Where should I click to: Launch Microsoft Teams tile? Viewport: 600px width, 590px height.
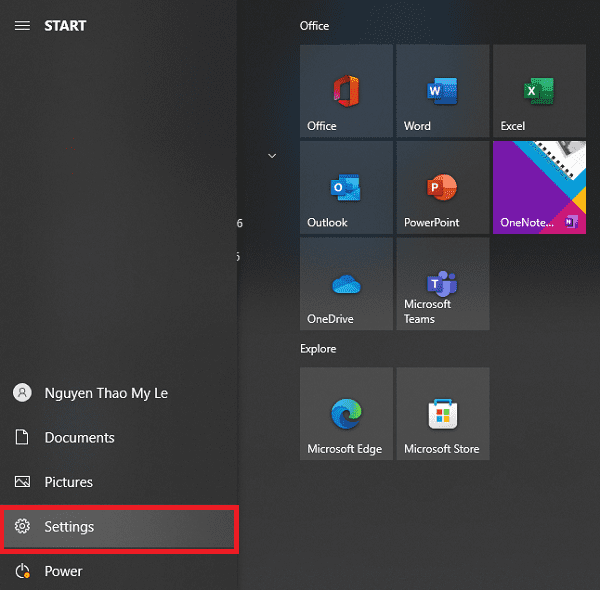point(443,284)
